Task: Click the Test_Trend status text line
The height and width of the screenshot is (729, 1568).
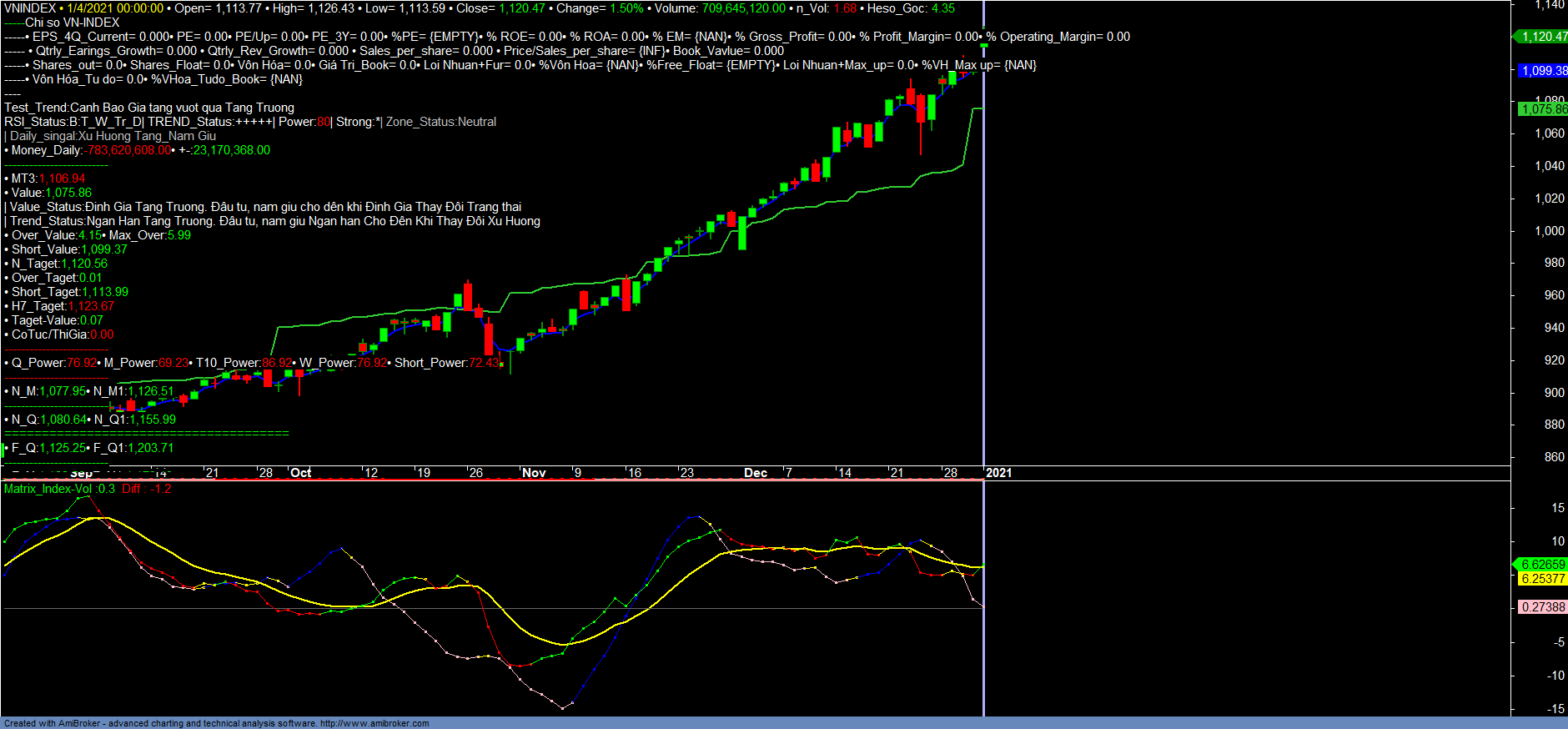Action: 149,108
